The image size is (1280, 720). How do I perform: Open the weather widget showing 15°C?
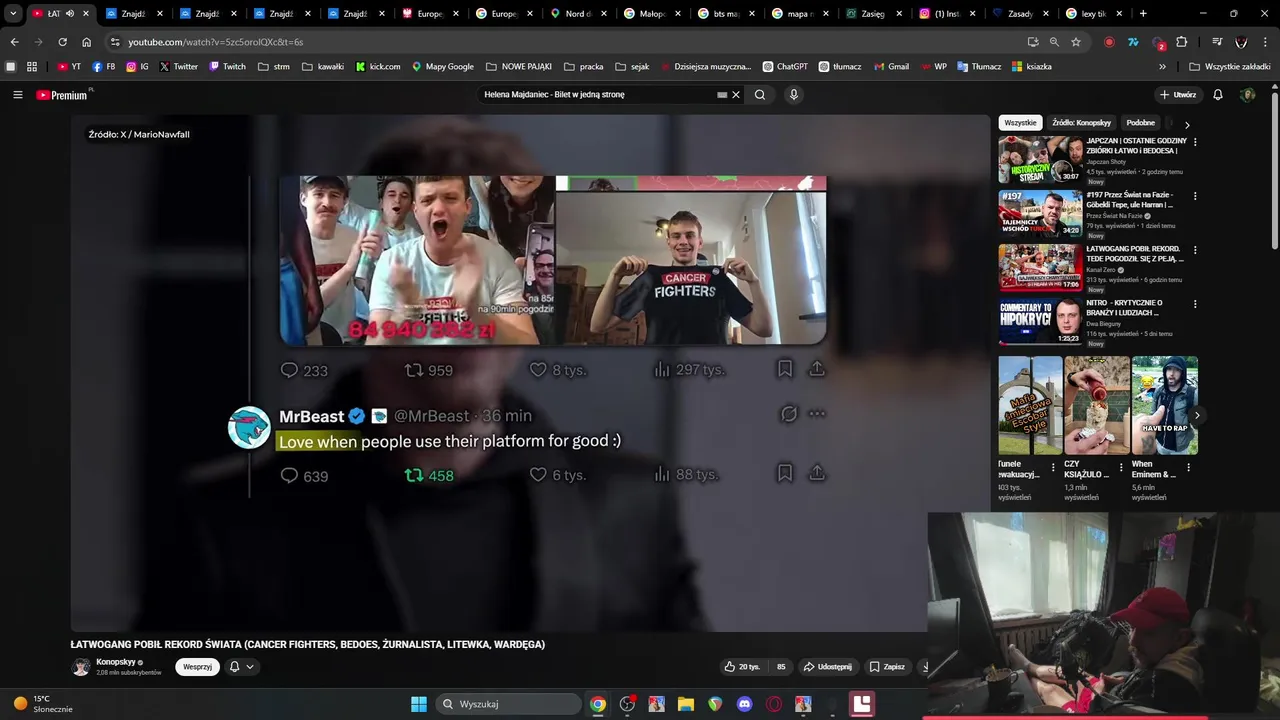(x=42, y=704)
